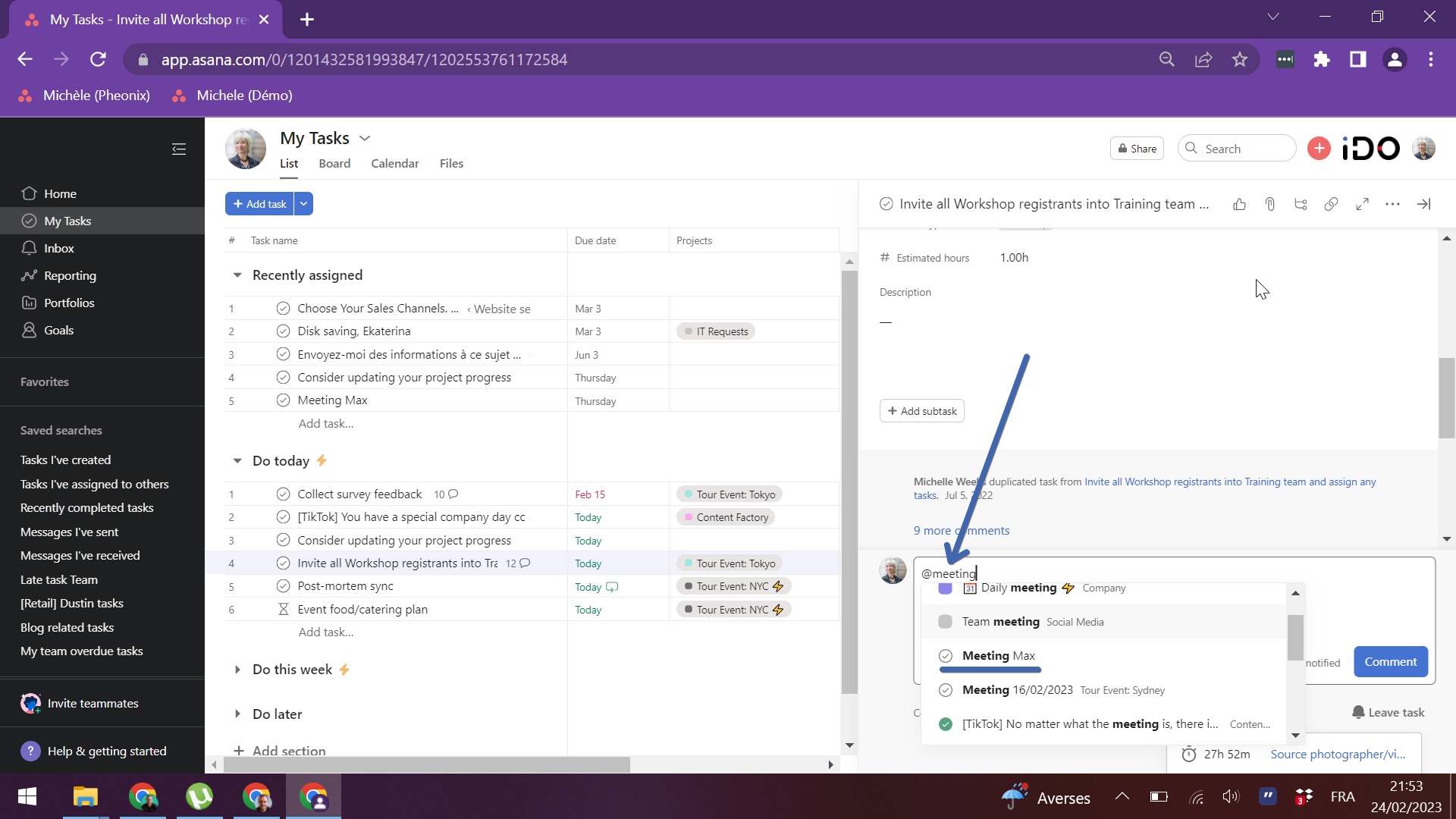Mark Post-mortem sync complete
Screen dimensions: 1456x819
(x=283, y=585)
